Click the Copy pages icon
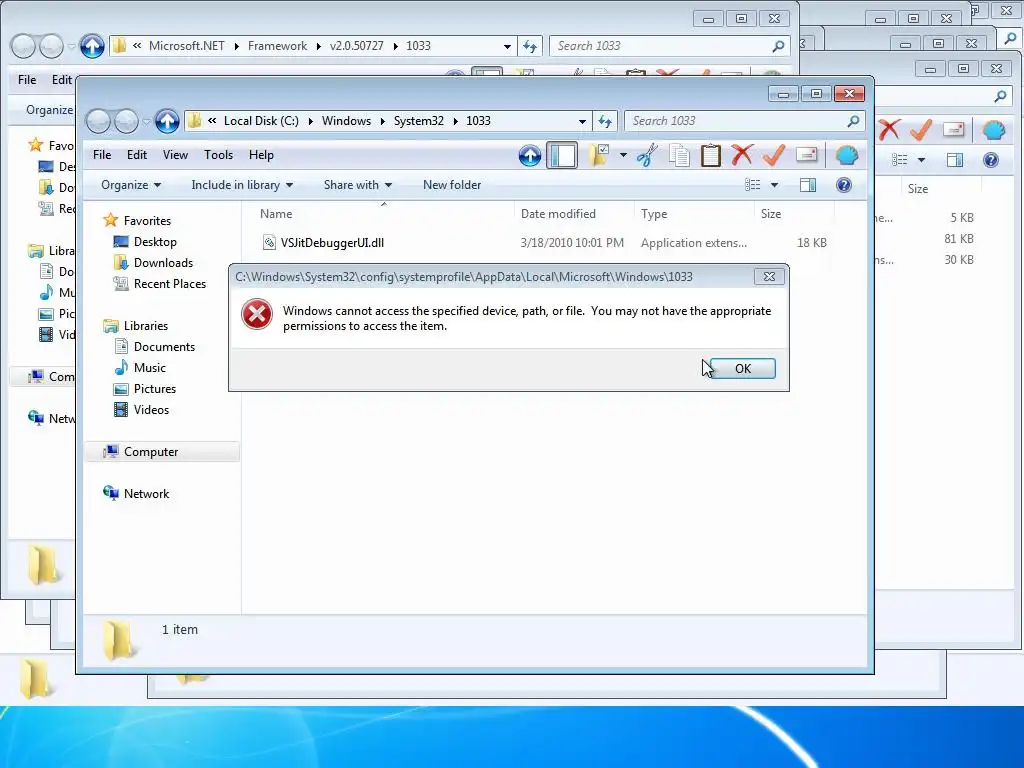1024x768 pixels. [x=679, y=155]
